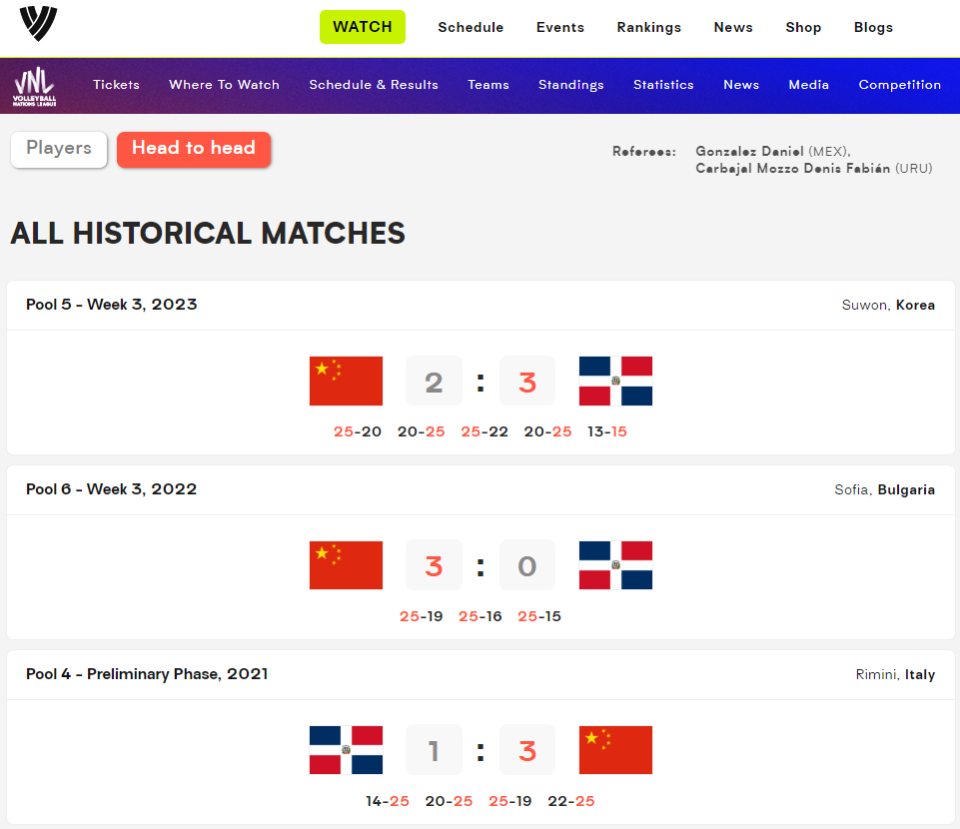Viewport: 960px width, 829px height.
Task: Click the green WATCH button
Action: 362,27
